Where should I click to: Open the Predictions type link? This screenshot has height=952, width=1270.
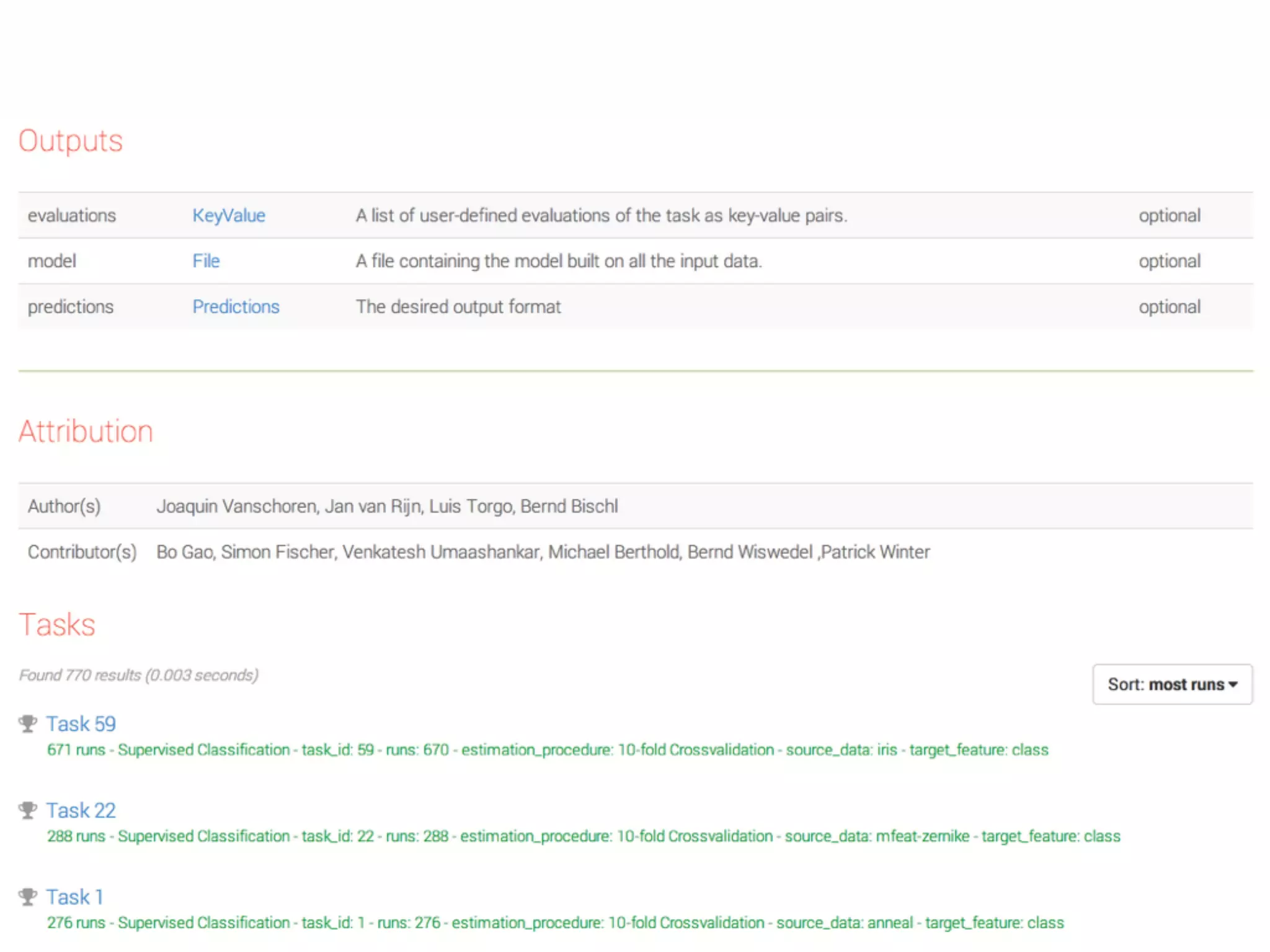(x=236, y=307)
